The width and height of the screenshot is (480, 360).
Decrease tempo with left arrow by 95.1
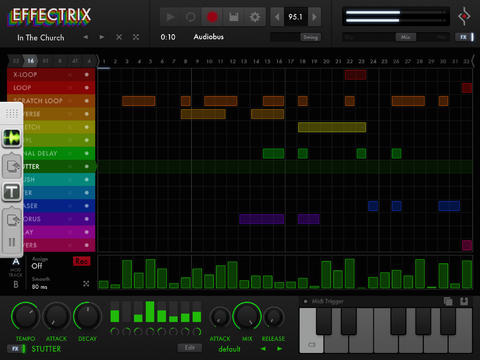pos(277,17)
